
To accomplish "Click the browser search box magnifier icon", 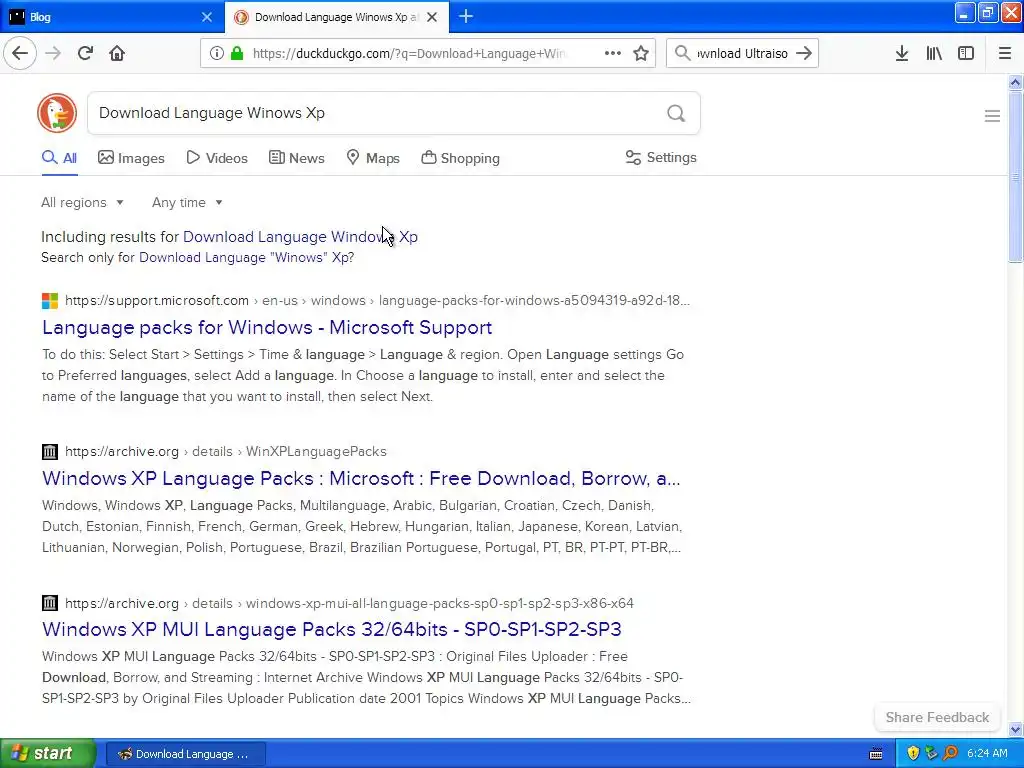I will coord(682,53).
